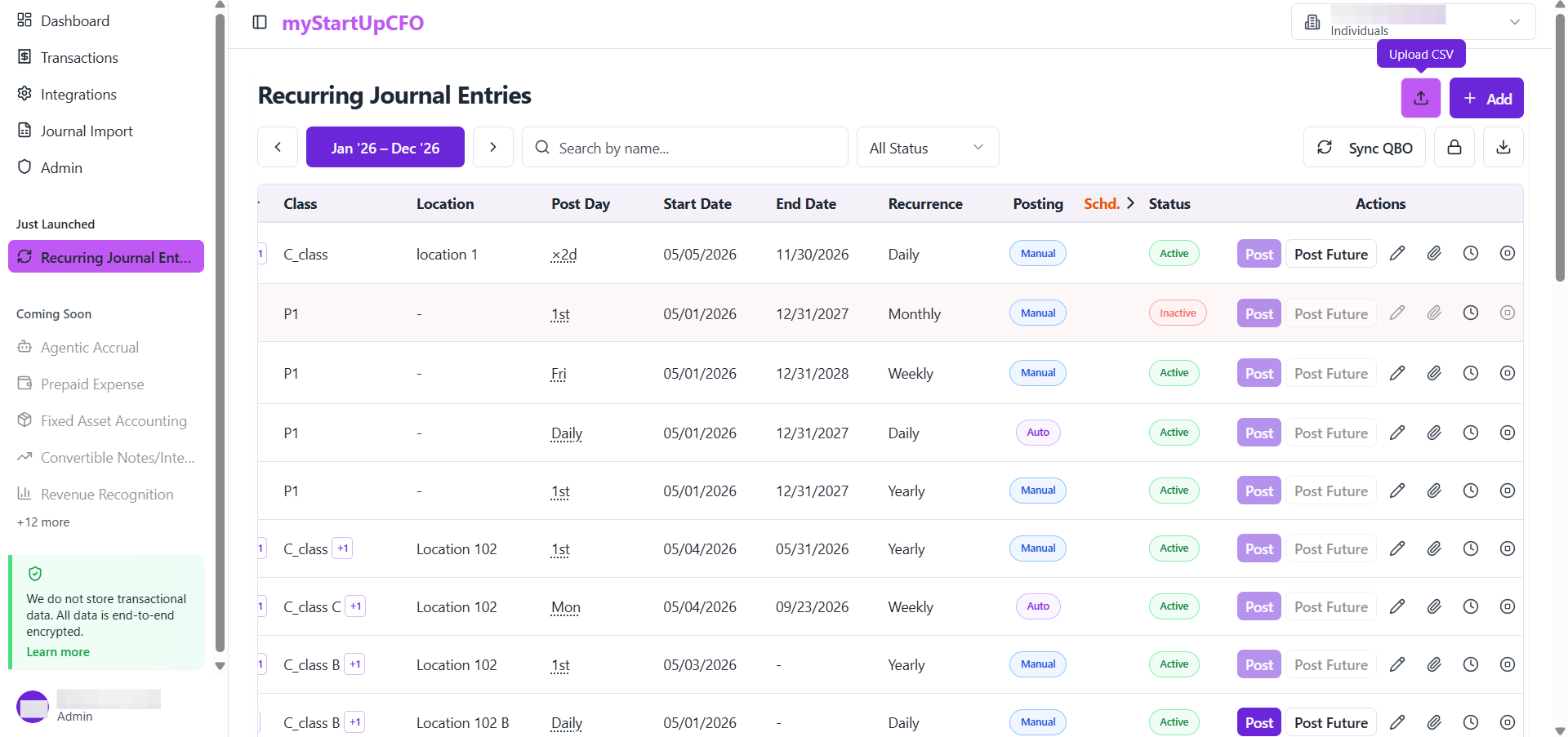The image size is (1568, 737).
Task: Edit the C_class location 1 entry
Action: click(1397, 254)
